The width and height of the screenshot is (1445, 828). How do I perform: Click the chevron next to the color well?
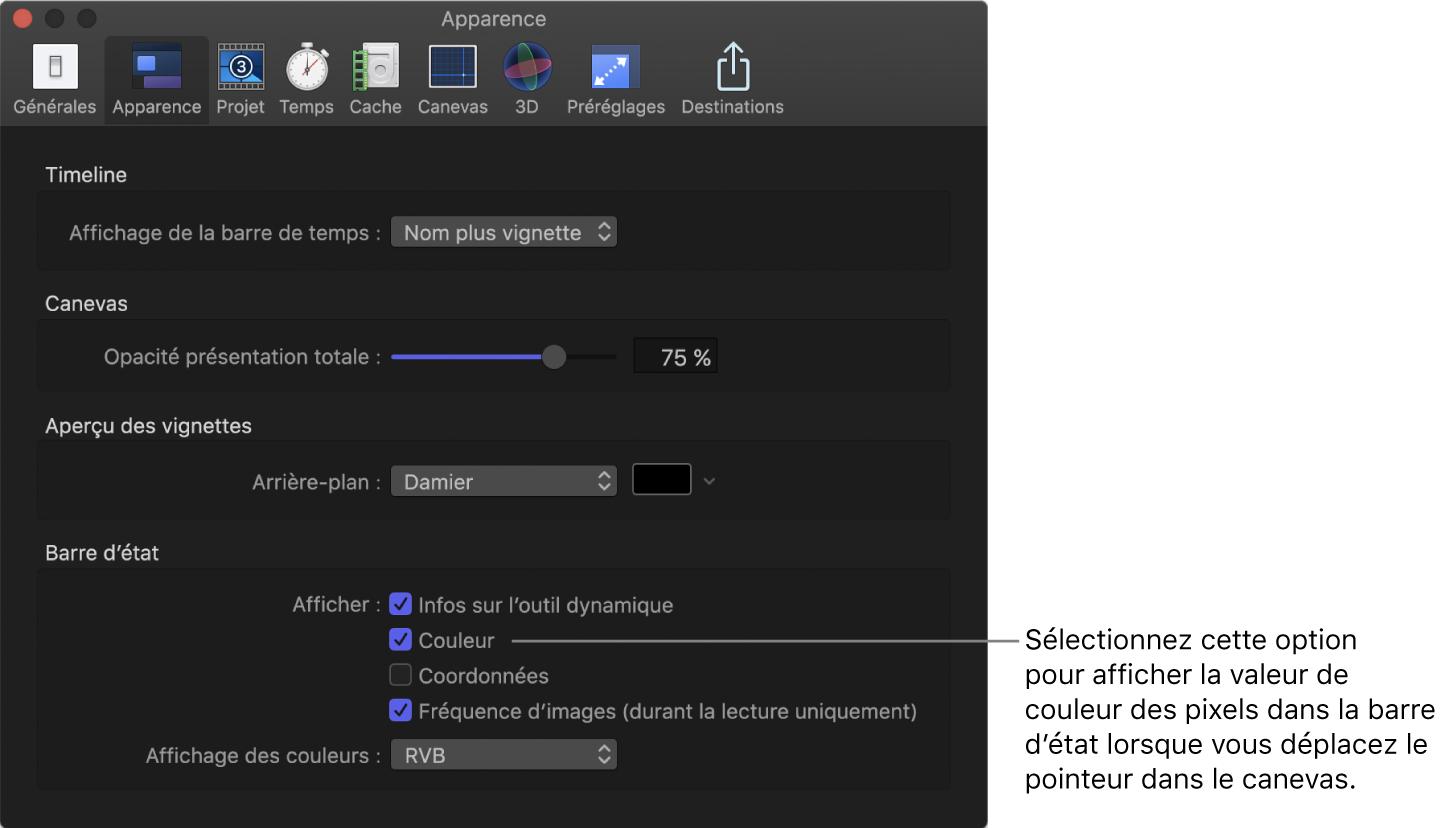[x=709, y=481]
